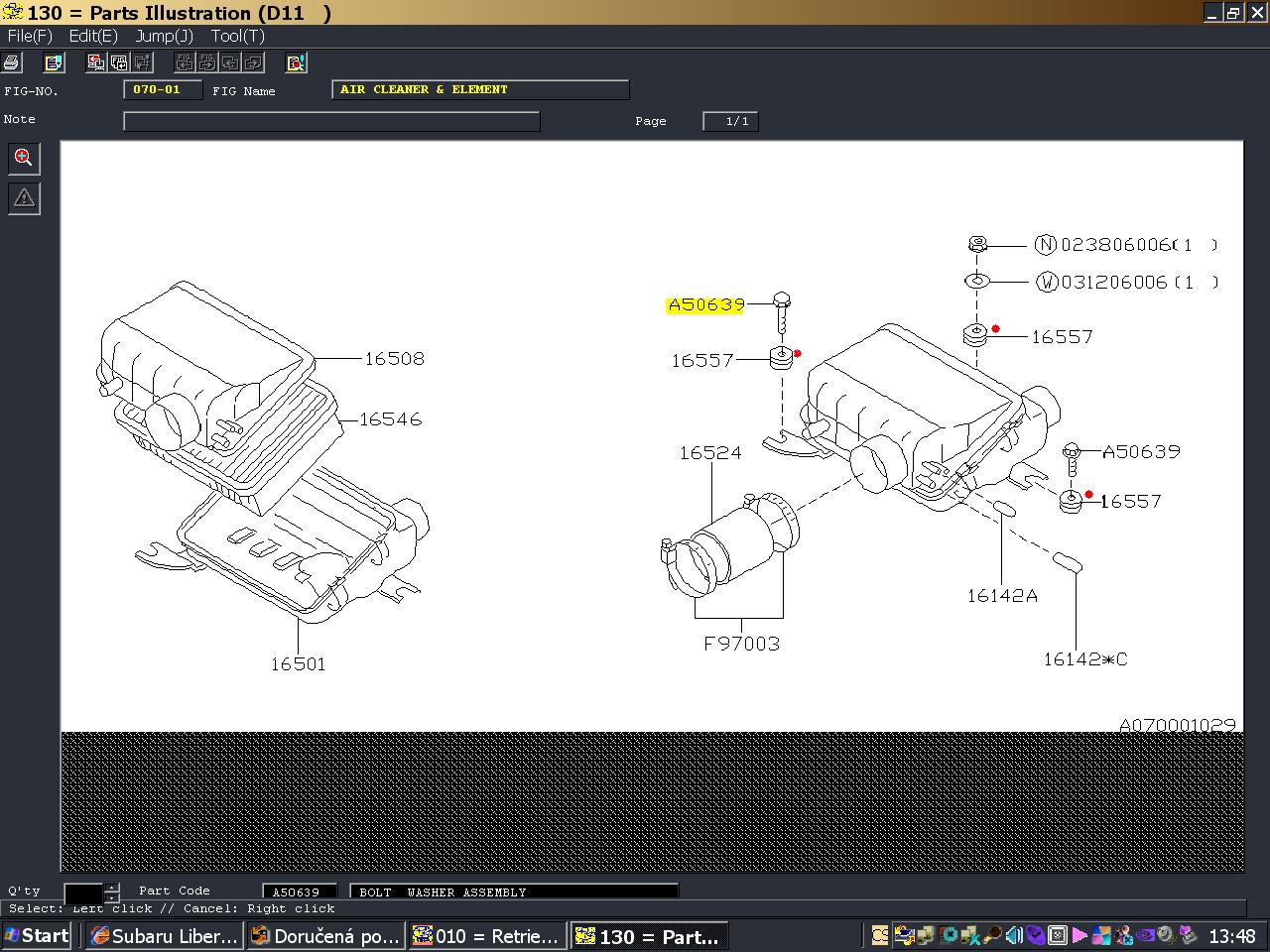Select the highlighted part label A50639

[705, 304]
